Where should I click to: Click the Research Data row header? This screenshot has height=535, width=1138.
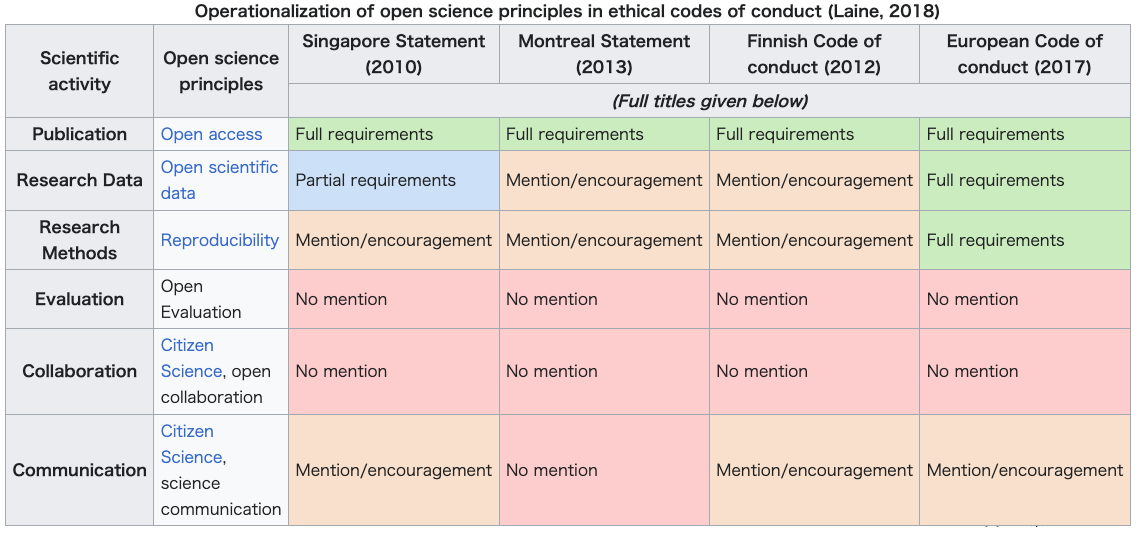80,180
